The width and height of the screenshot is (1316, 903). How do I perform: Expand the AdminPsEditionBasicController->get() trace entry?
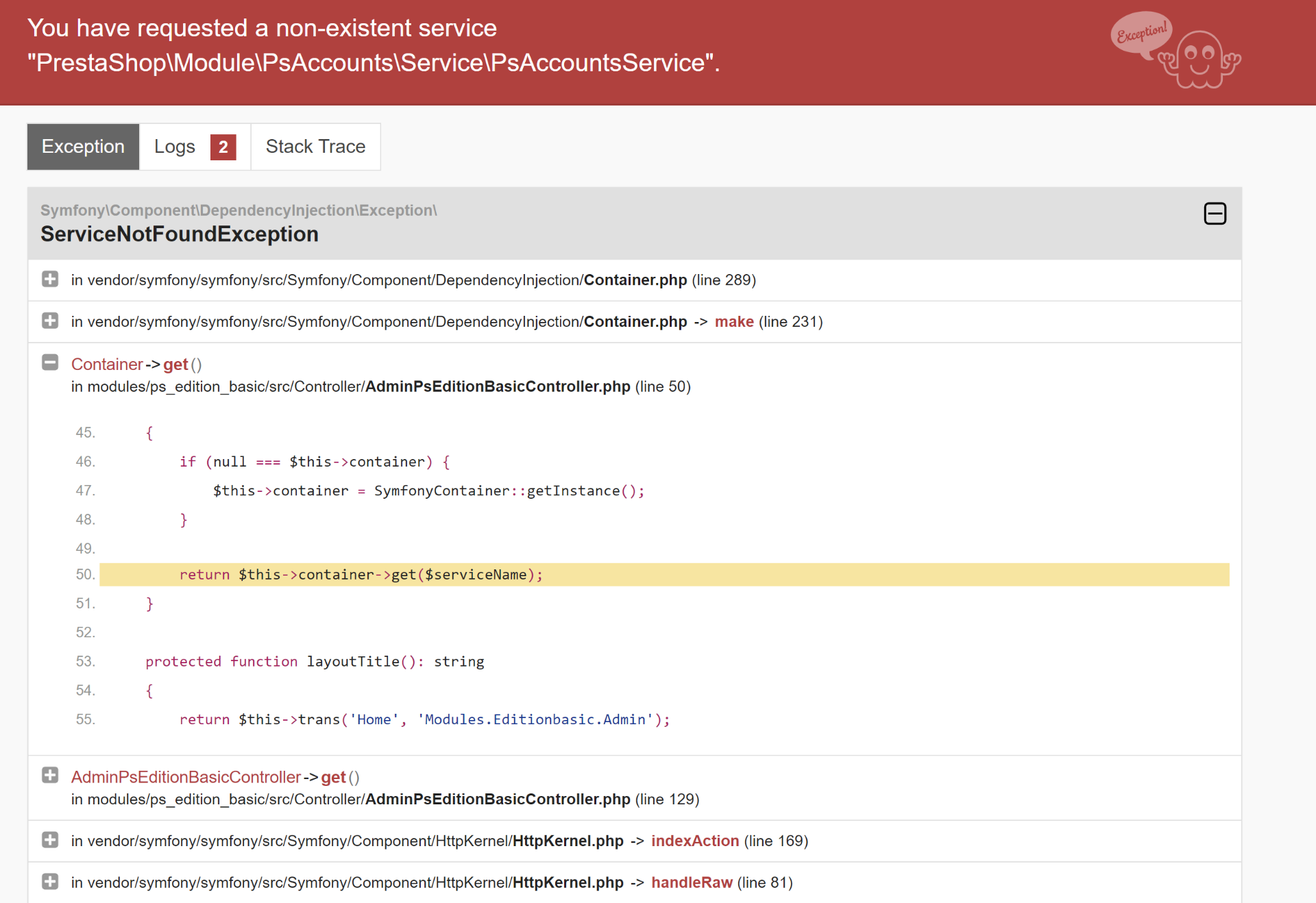click(x=50, y=776)
